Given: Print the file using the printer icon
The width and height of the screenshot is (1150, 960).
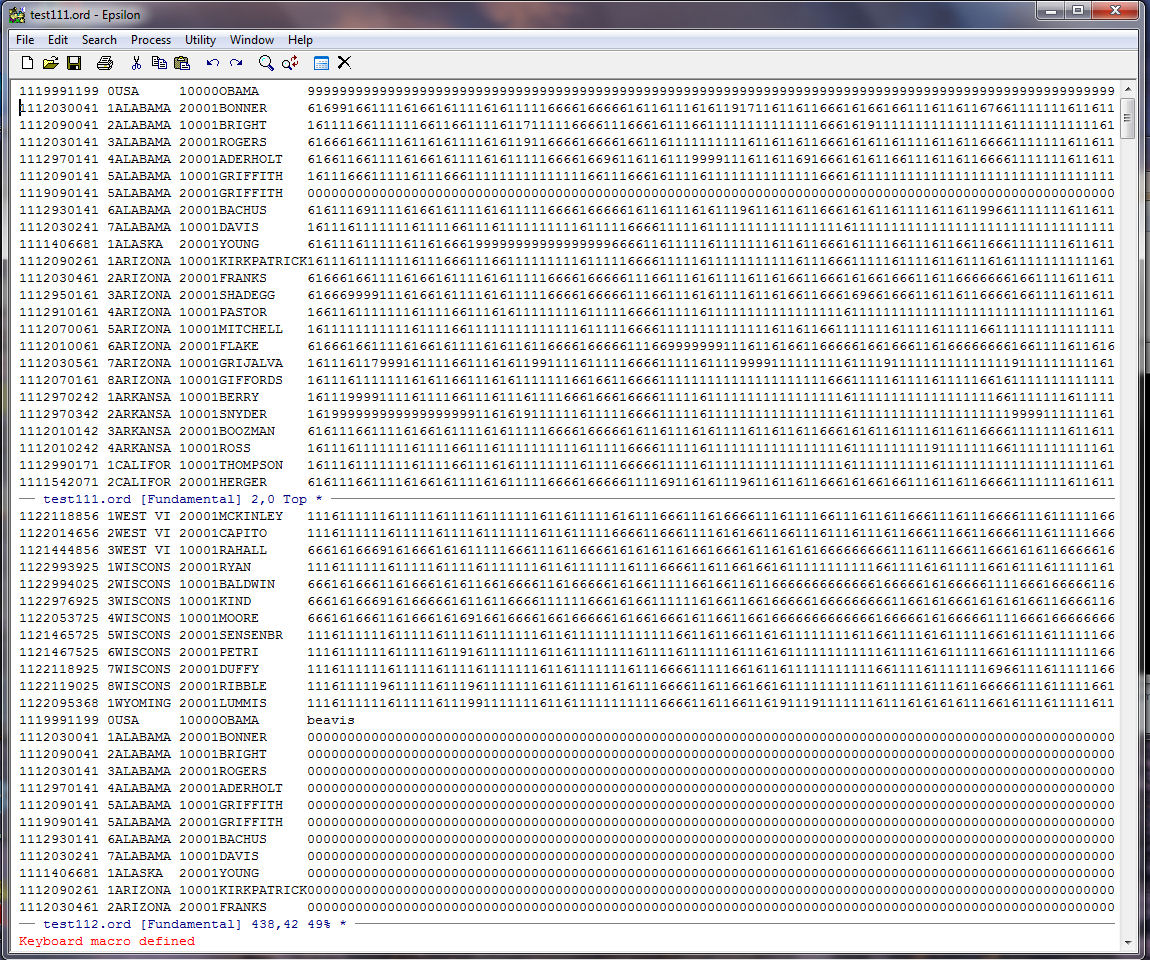Looking at the screenshot, I should 105,63.
